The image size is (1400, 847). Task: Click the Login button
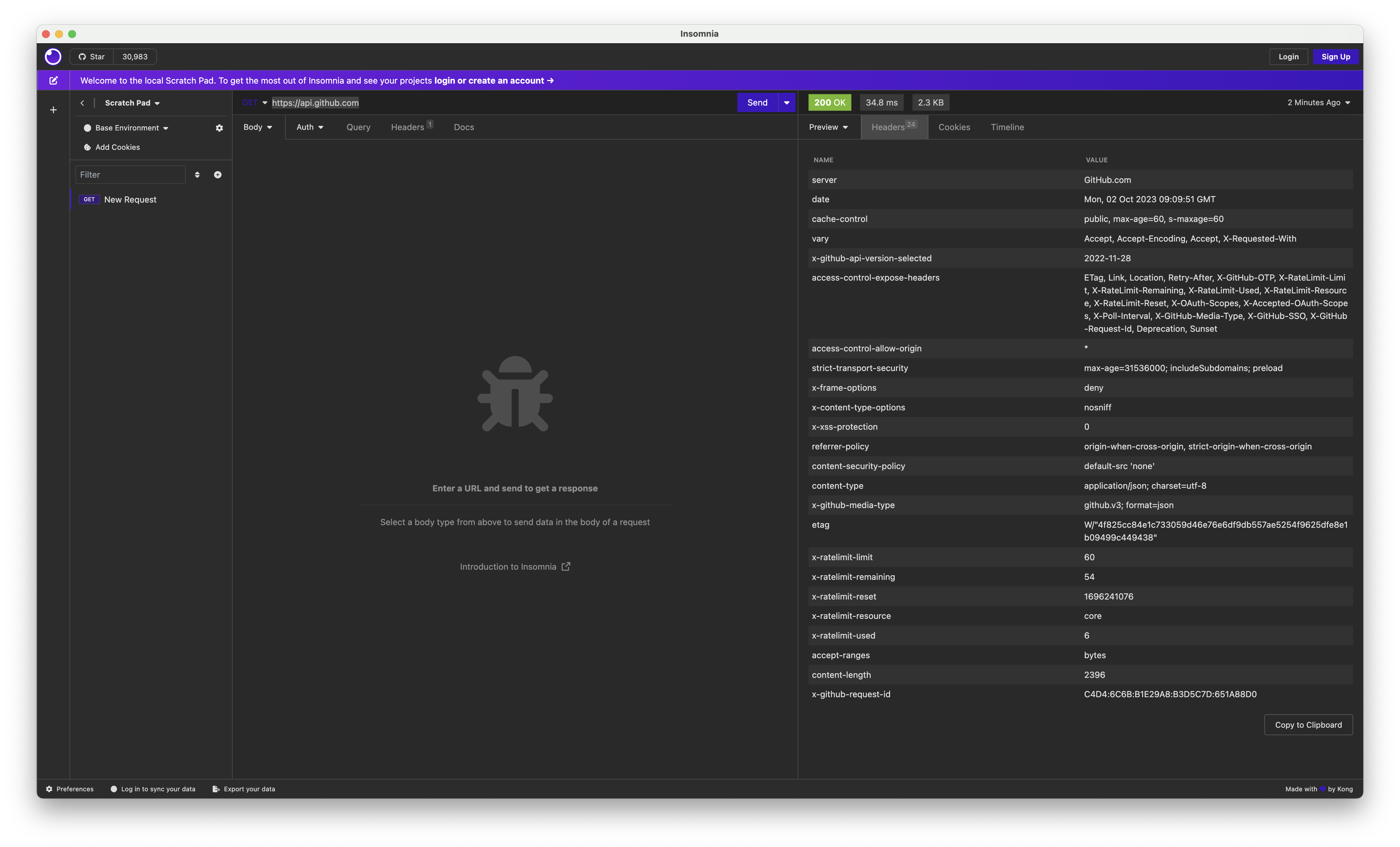pyautogui.click(x=1288, y=57)
